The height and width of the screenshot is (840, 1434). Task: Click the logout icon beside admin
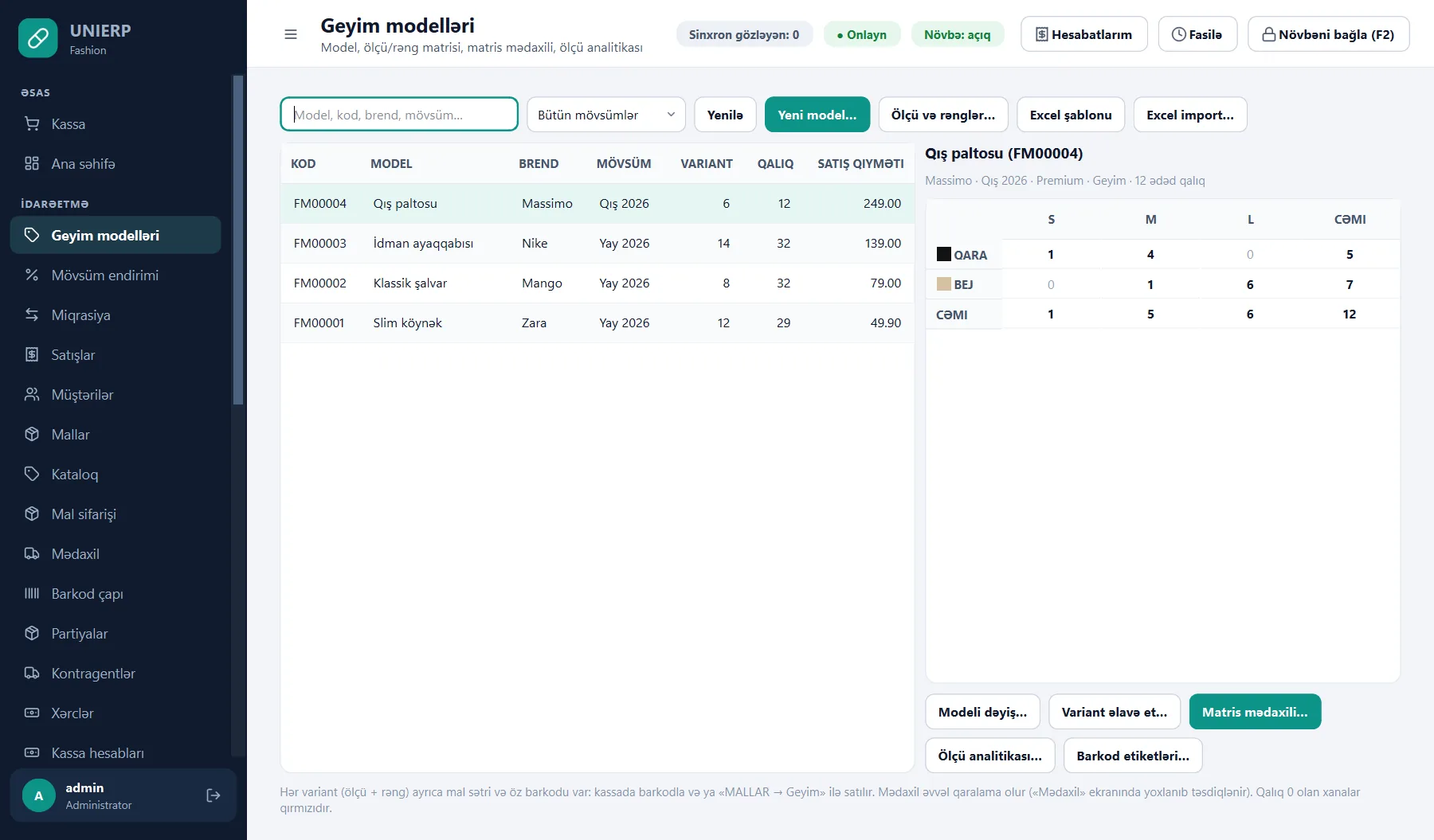(x=214, y=795)
